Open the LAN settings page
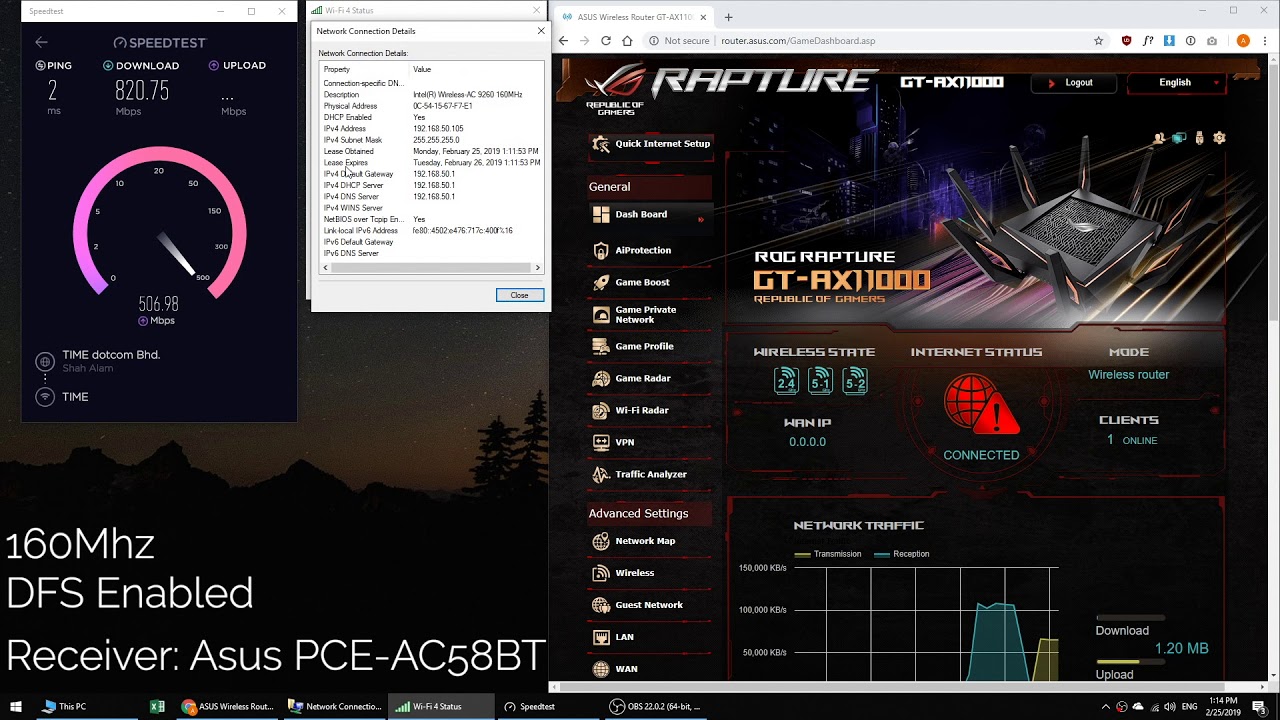Image resolution: width=1280 pixels, height=720 pixels. (649, 637)
